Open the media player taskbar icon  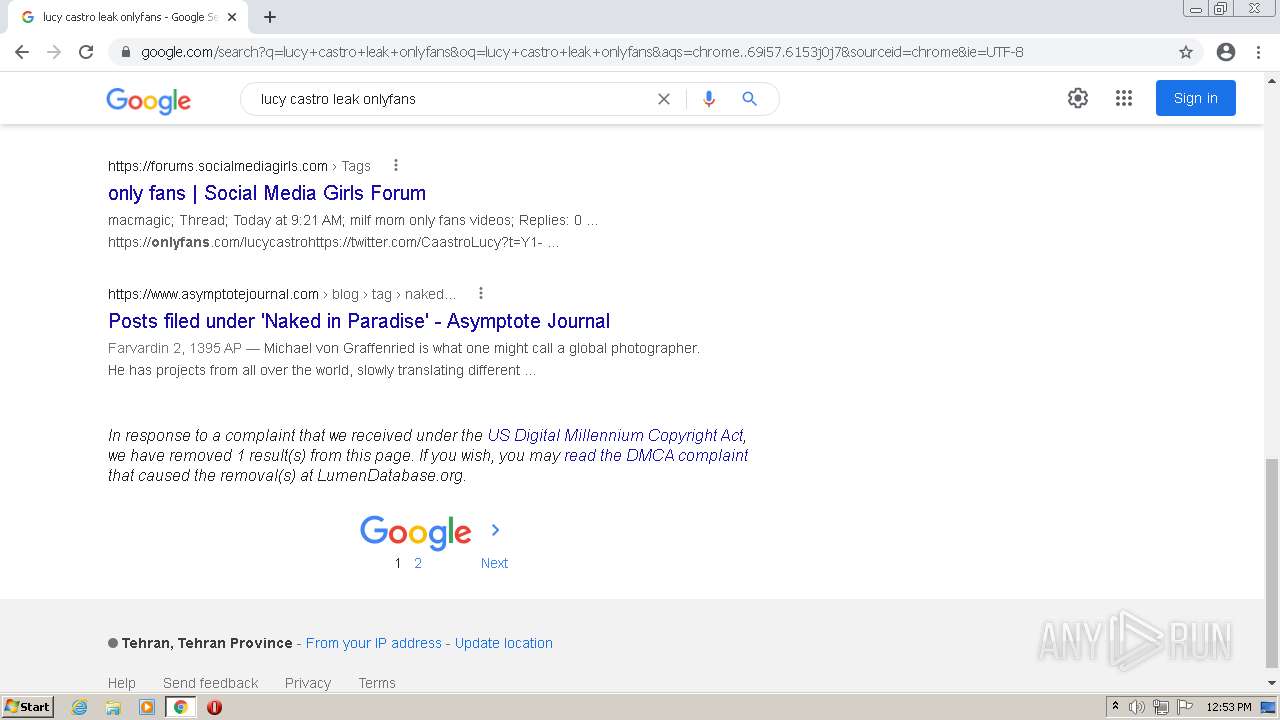(x=147, y=707)
